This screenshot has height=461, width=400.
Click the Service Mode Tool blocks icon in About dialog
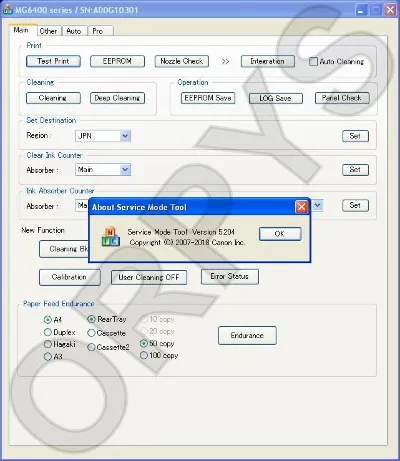coord(110,237)
